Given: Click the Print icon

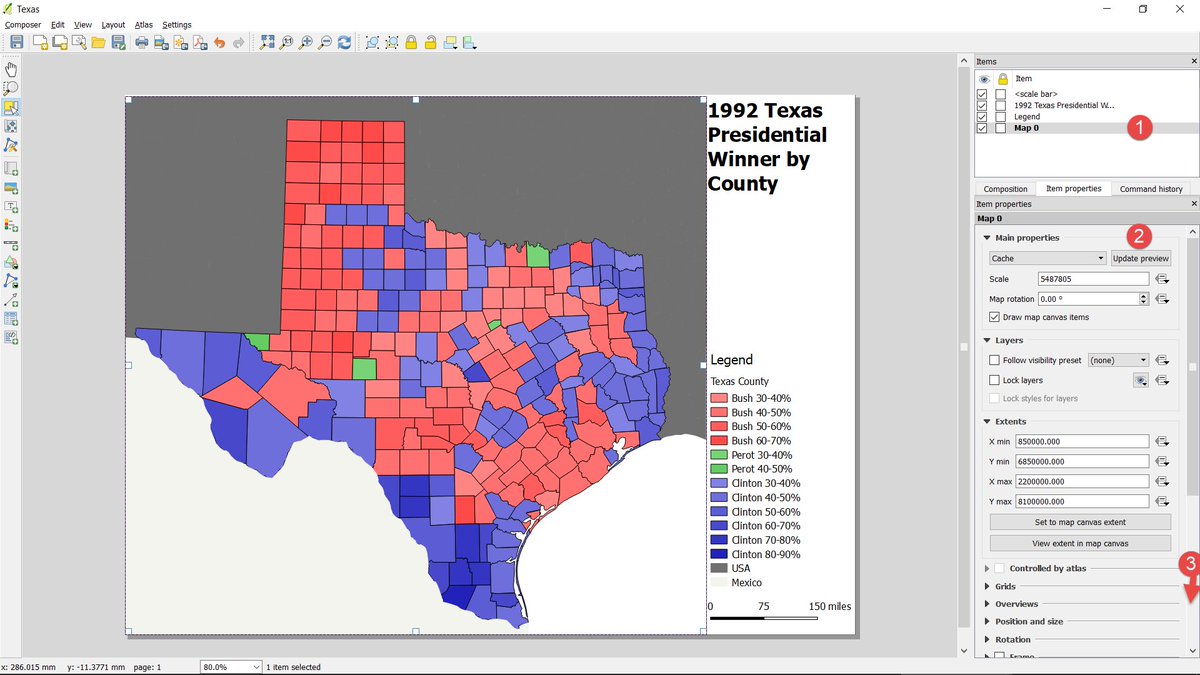Looking at the screenshot, I should 142,42.
